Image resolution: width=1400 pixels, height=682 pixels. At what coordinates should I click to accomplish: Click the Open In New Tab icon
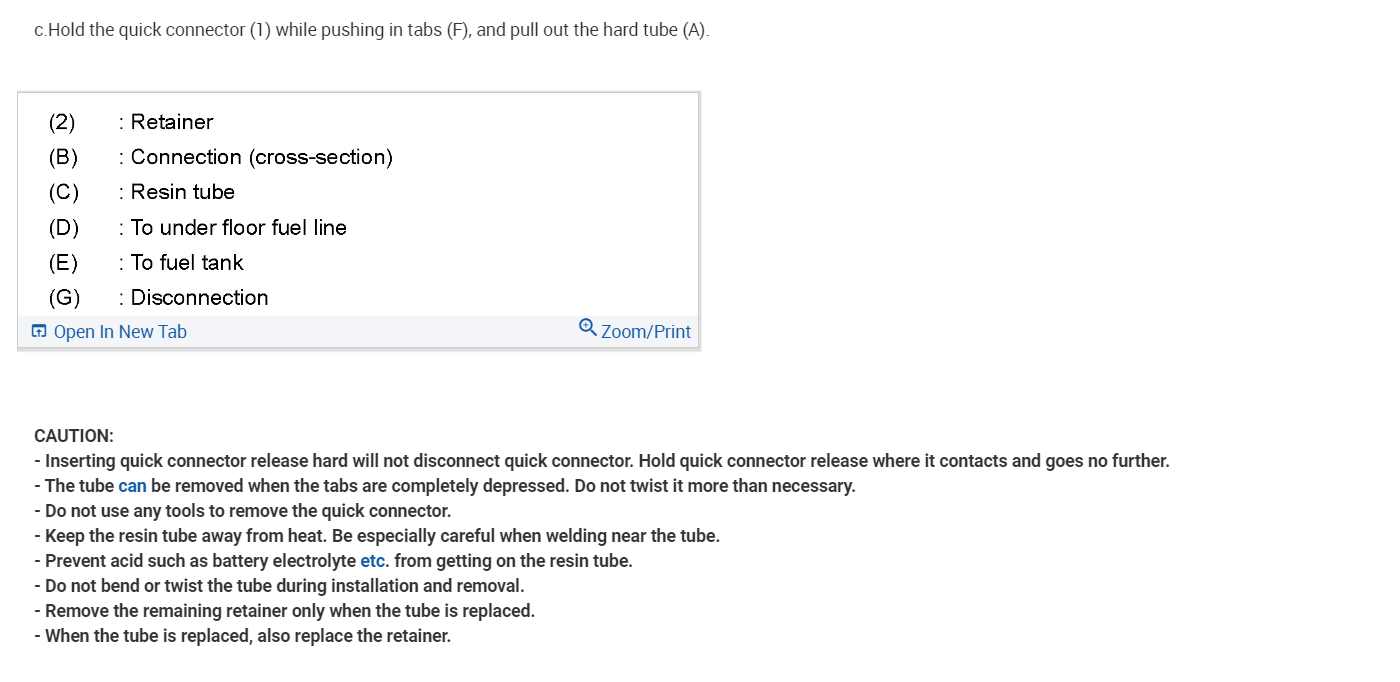pyautogui.click(x=39, y=332)
